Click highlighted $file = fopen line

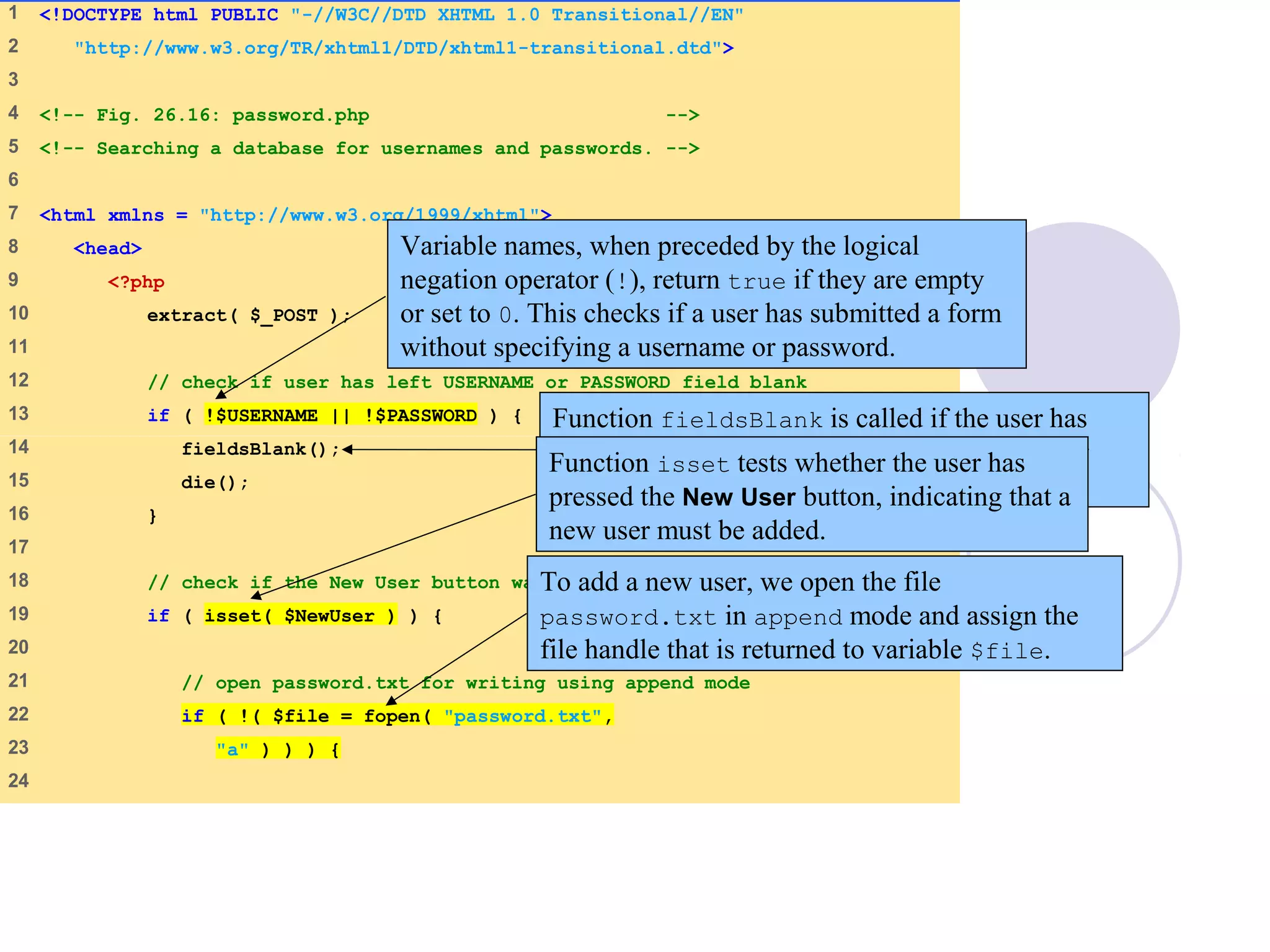point(397,716)
